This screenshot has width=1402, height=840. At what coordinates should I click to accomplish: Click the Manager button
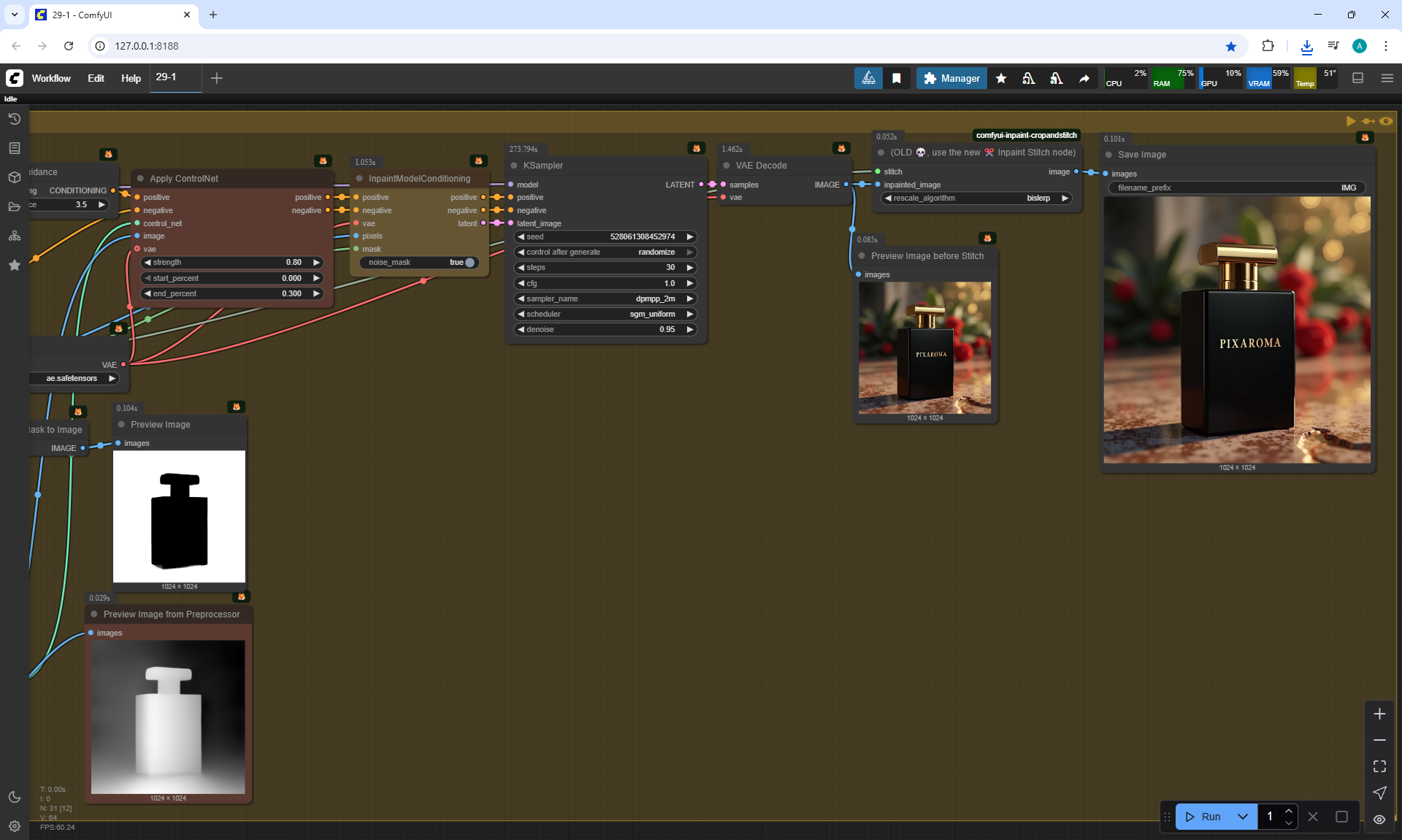(x=951, y=78)
